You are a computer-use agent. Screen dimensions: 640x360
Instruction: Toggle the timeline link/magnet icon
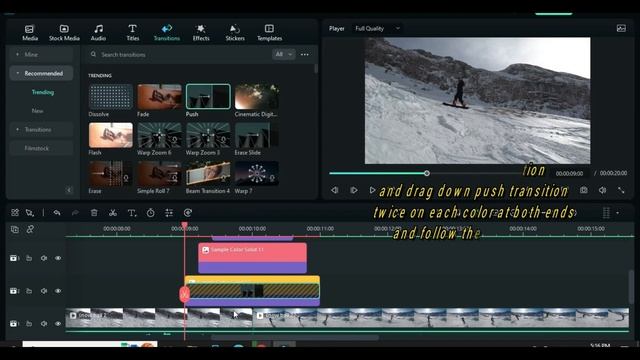(30, 229)
